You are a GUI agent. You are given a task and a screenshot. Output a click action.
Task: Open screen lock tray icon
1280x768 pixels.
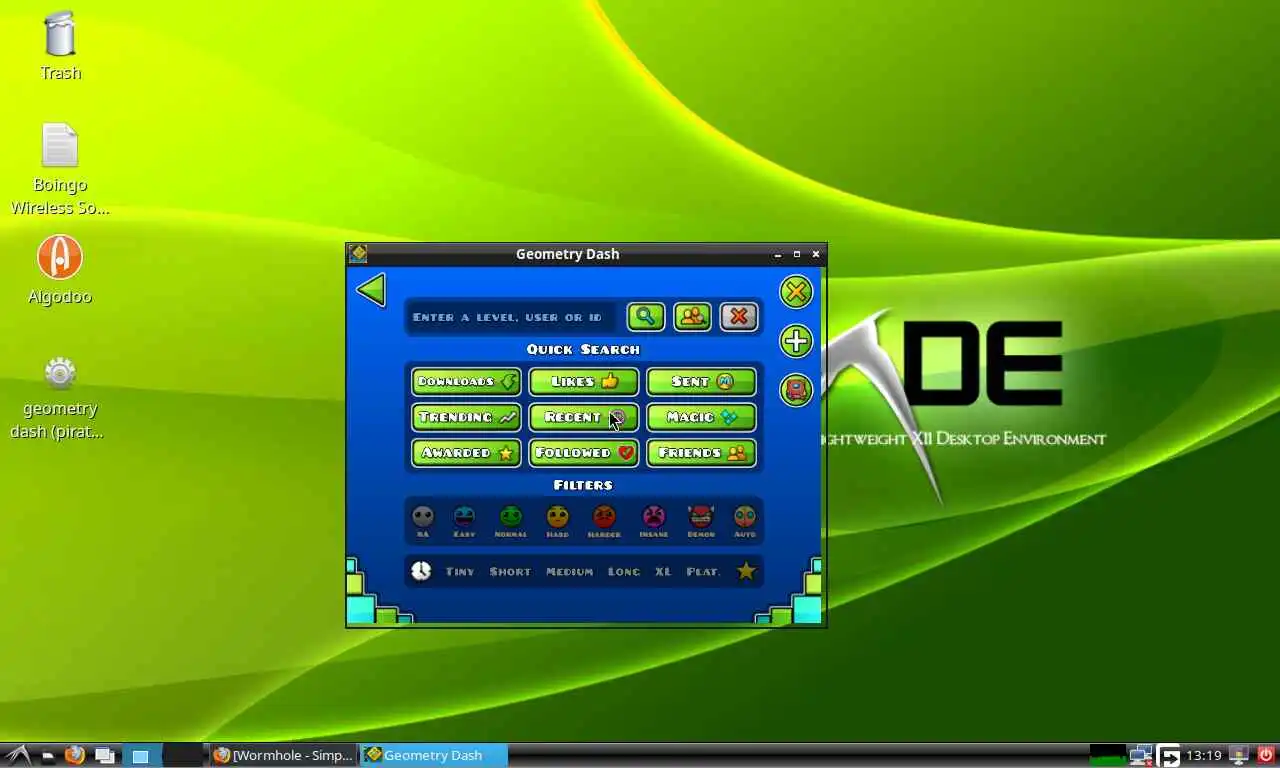[x=1239, y=755]
